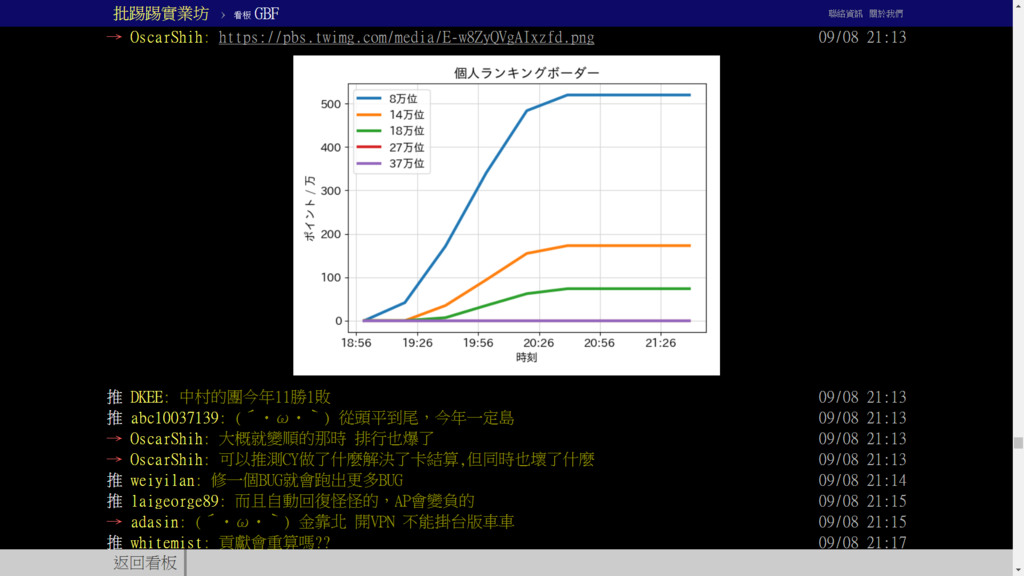This screenshot has width=1024, height=576.
Task: Open the 關於我們 link
Action: 886,14
